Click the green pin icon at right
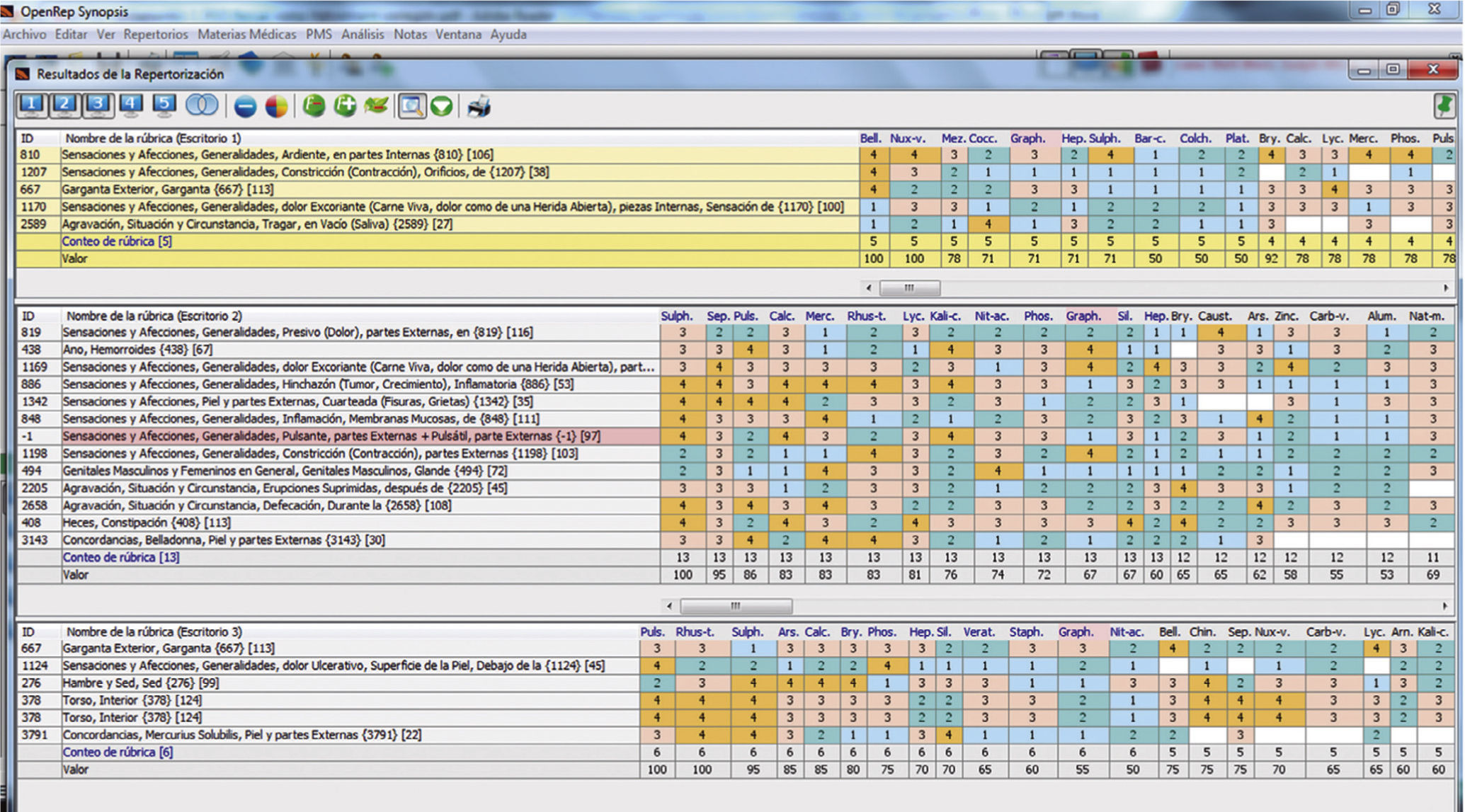 click(1444, 106)
